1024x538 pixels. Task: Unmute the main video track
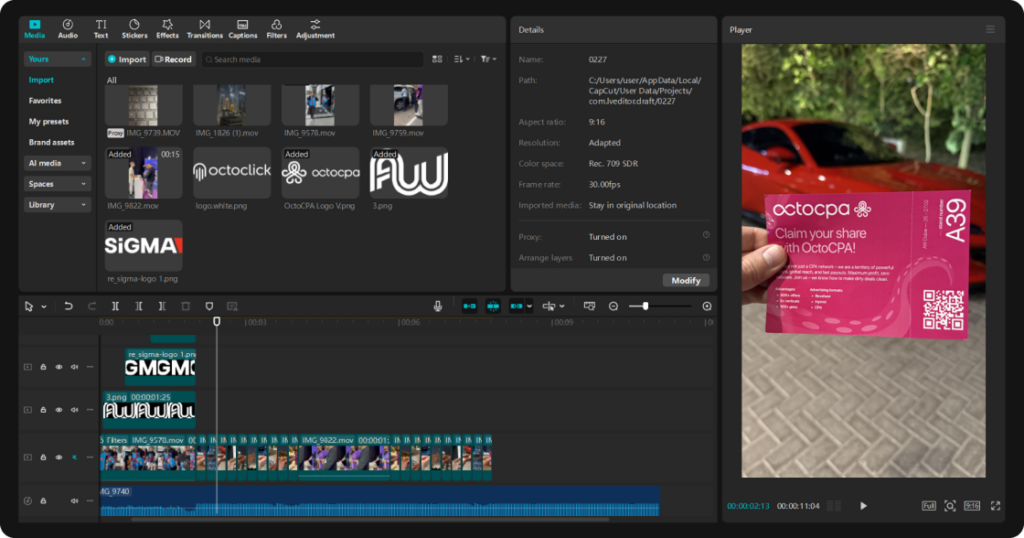[74, 457]
